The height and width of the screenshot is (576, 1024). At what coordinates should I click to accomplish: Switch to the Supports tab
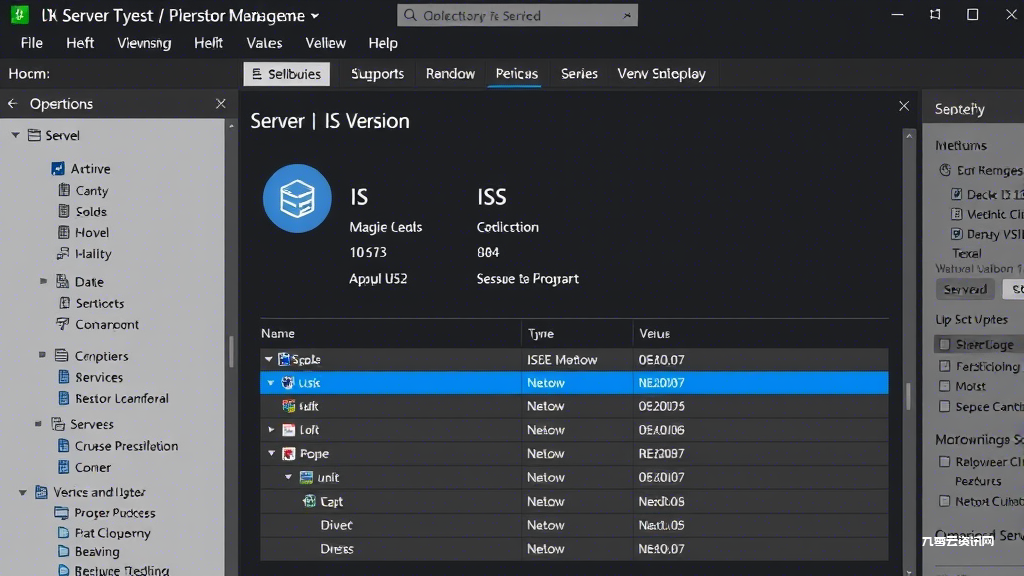pyautogui.click(x=377, y=74)
